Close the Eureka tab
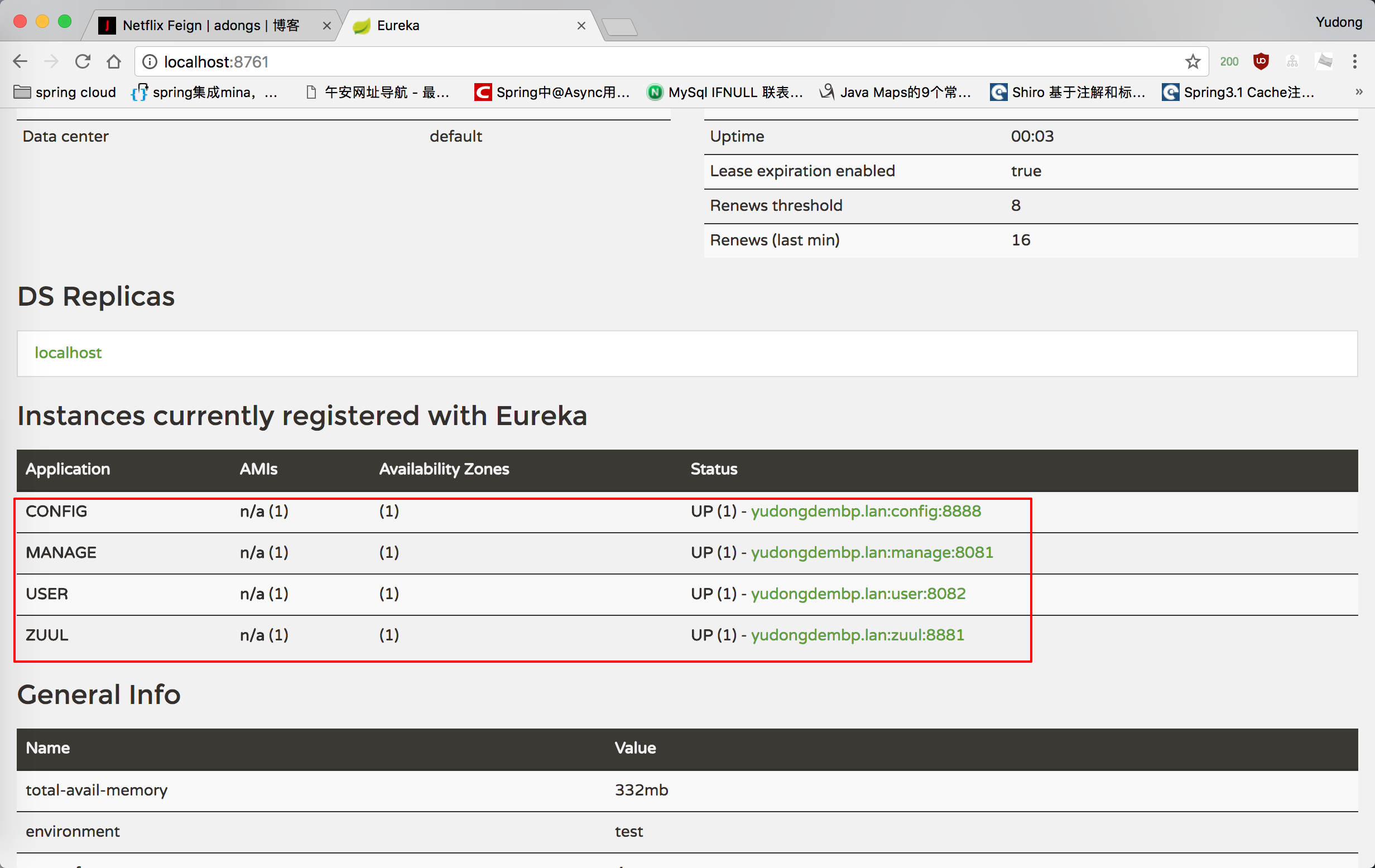 (581, 26)
